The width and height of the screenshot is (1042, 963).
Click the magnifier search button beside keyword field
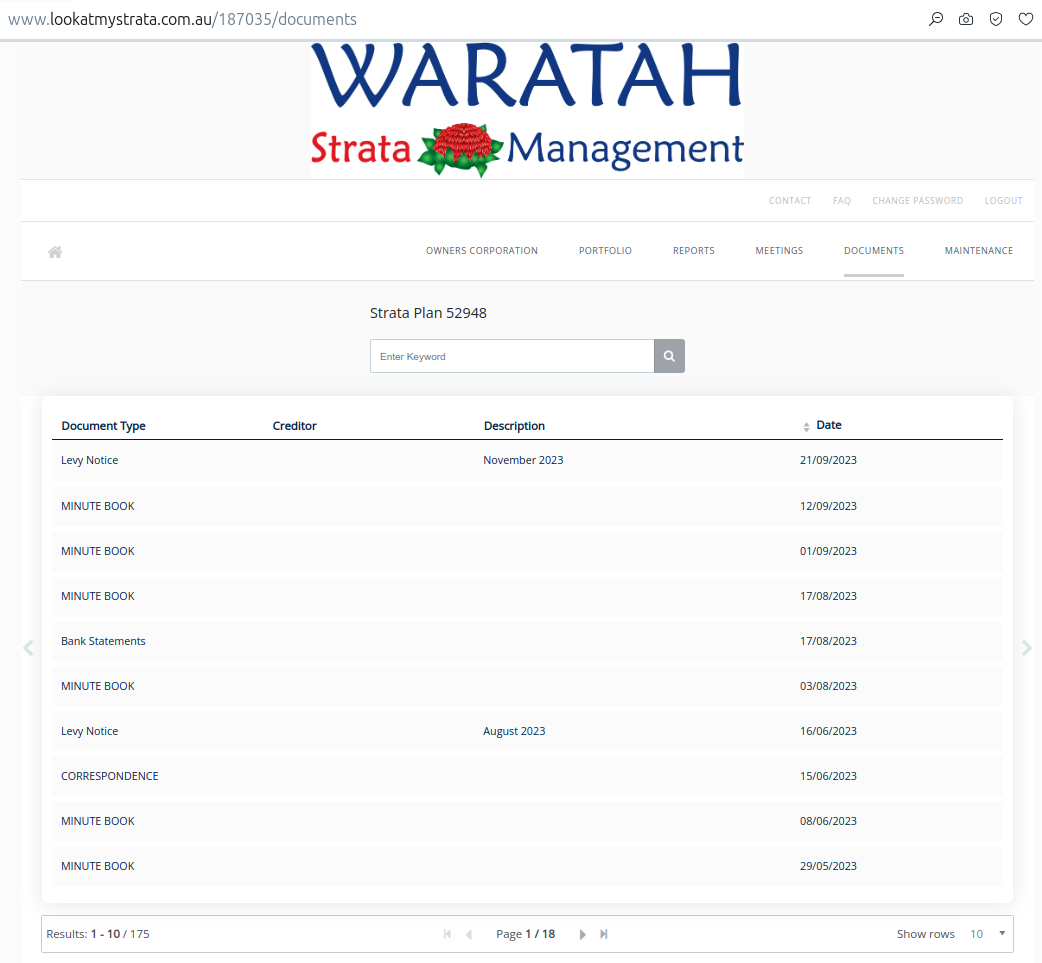pos(669,356)
